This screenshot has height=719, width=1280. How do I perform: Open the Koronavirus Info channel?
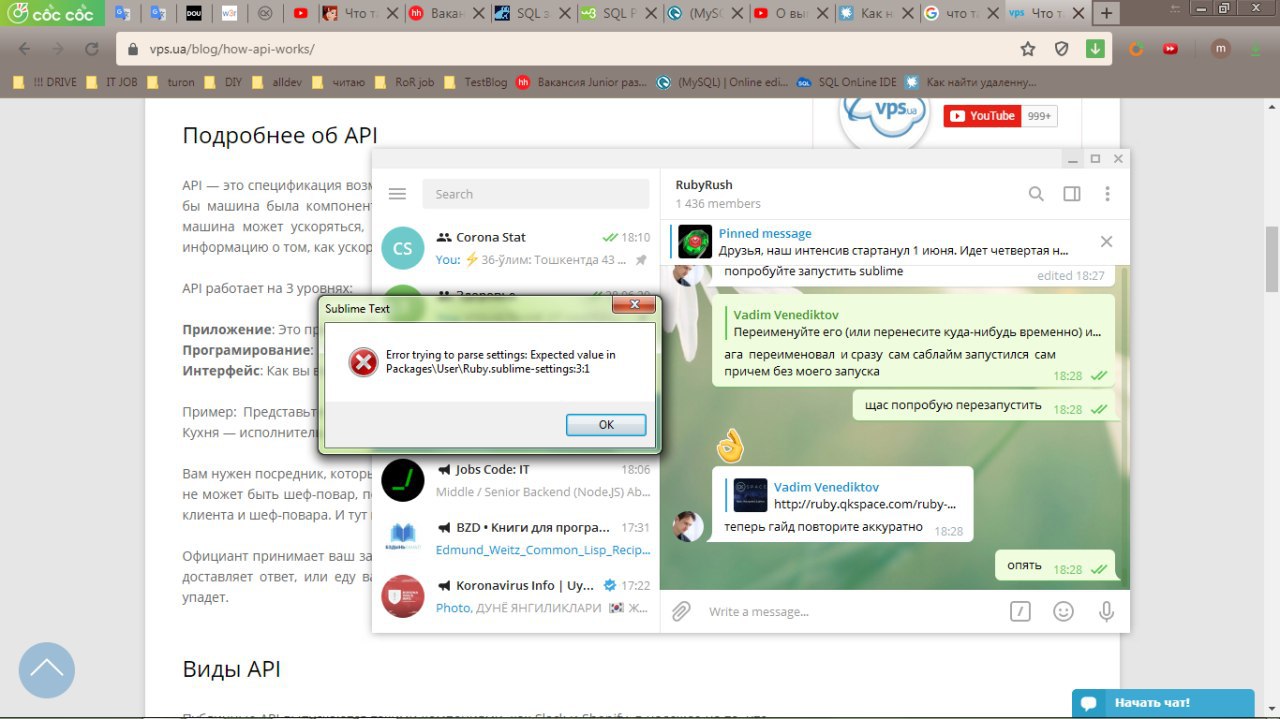516,596
